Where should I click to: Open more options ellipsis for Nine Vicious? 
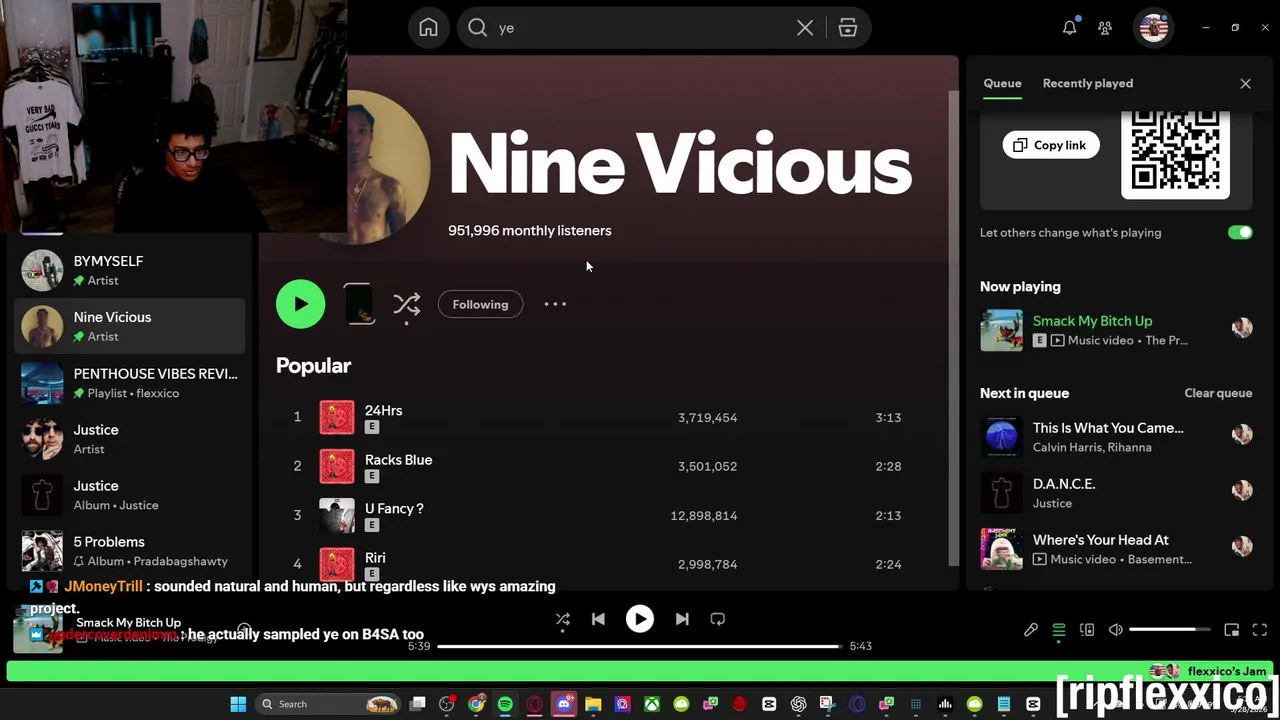555,304
